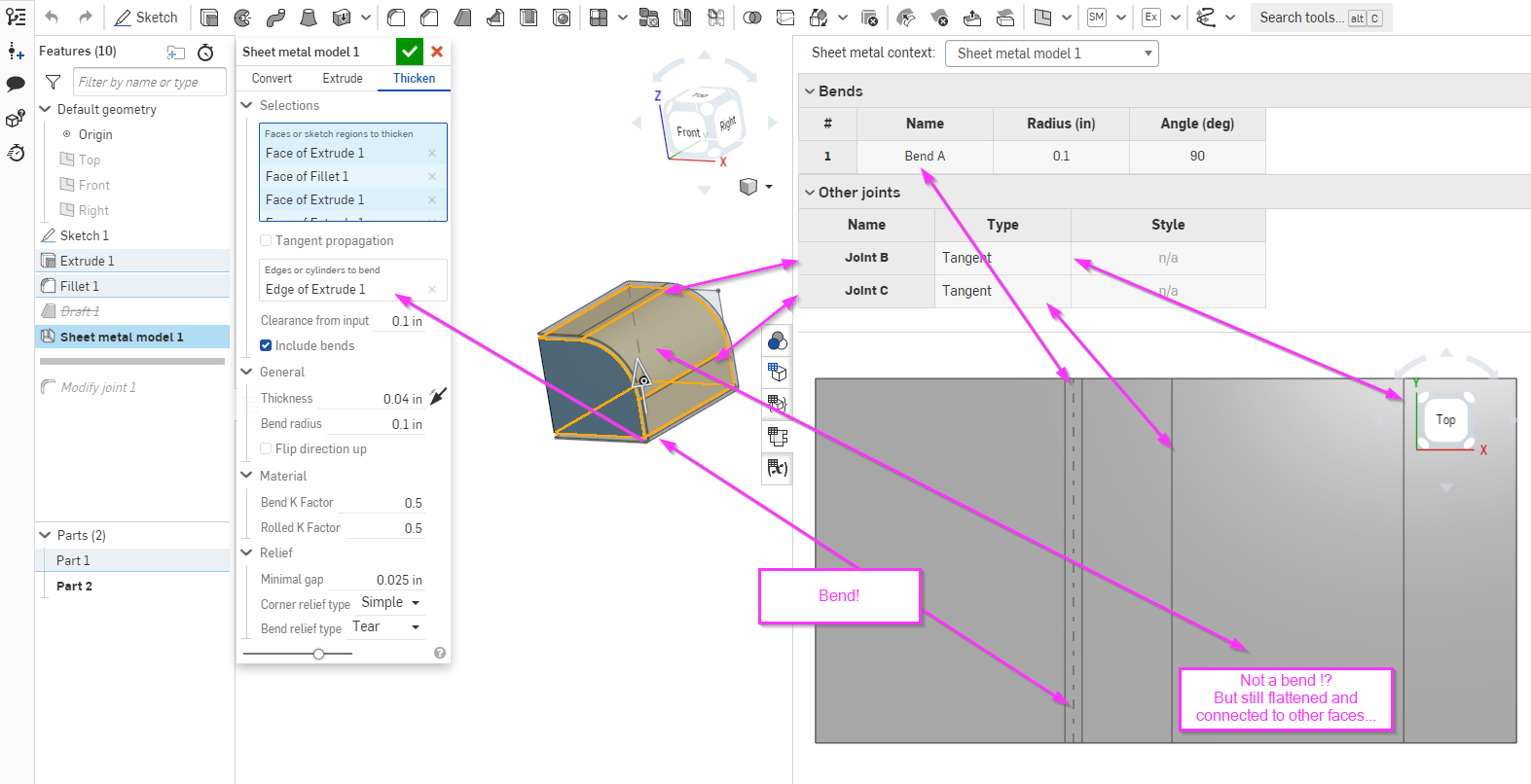Collapse the Selections section
The image size is (1531, 784).
(x=247, y=105)
